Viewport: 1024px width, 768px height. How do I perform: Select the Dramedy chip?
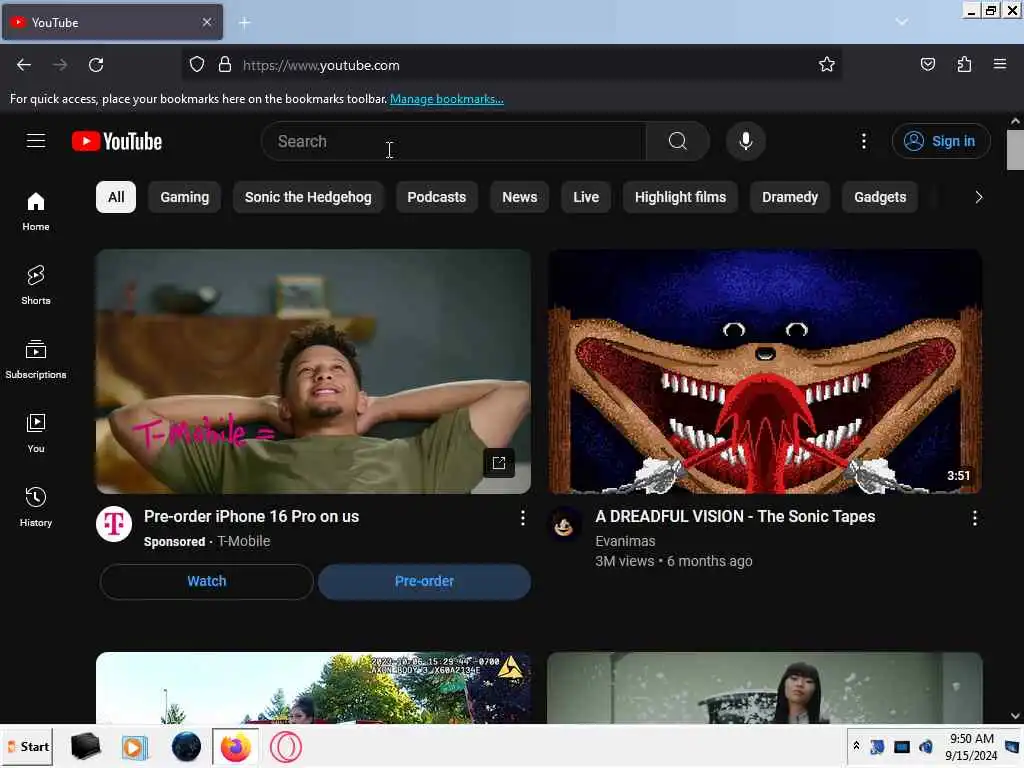pos(790,197)
